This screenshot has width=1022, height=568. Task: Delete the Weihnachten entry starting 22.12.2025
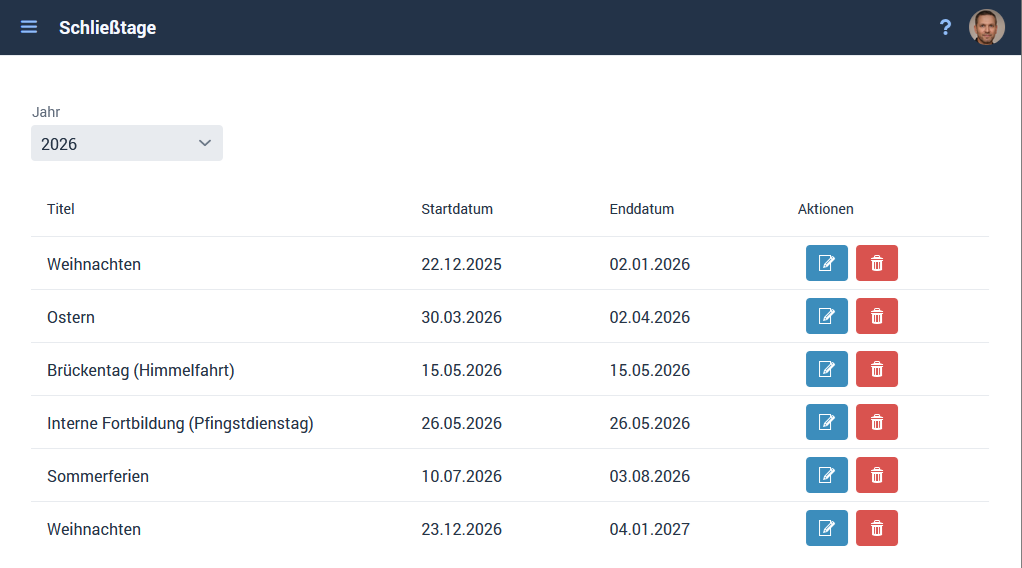(877, 263)
